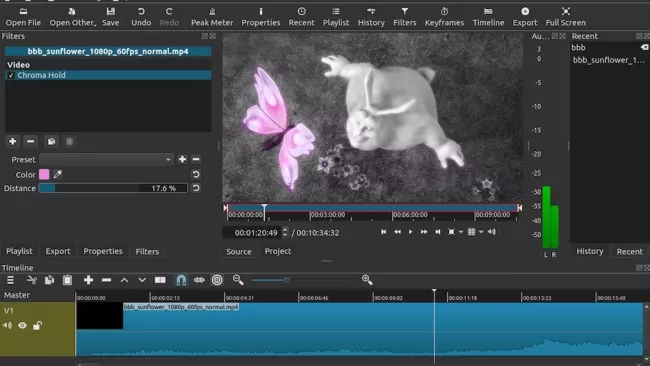Viewport: 650px width, 366px height.
Task: Open the Preset dropdown
Action: pyautogui.click(x=106, y=160)
